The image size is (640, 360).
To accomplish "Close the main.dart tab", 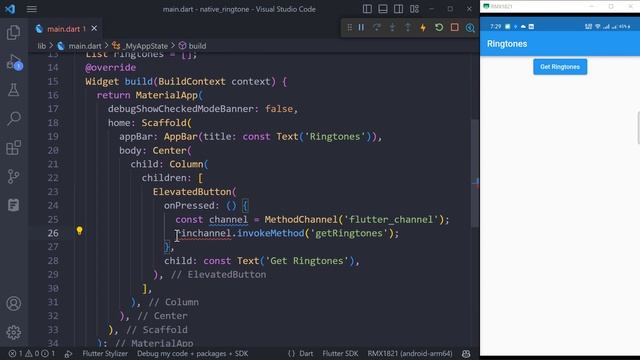I will coord(94,29).
